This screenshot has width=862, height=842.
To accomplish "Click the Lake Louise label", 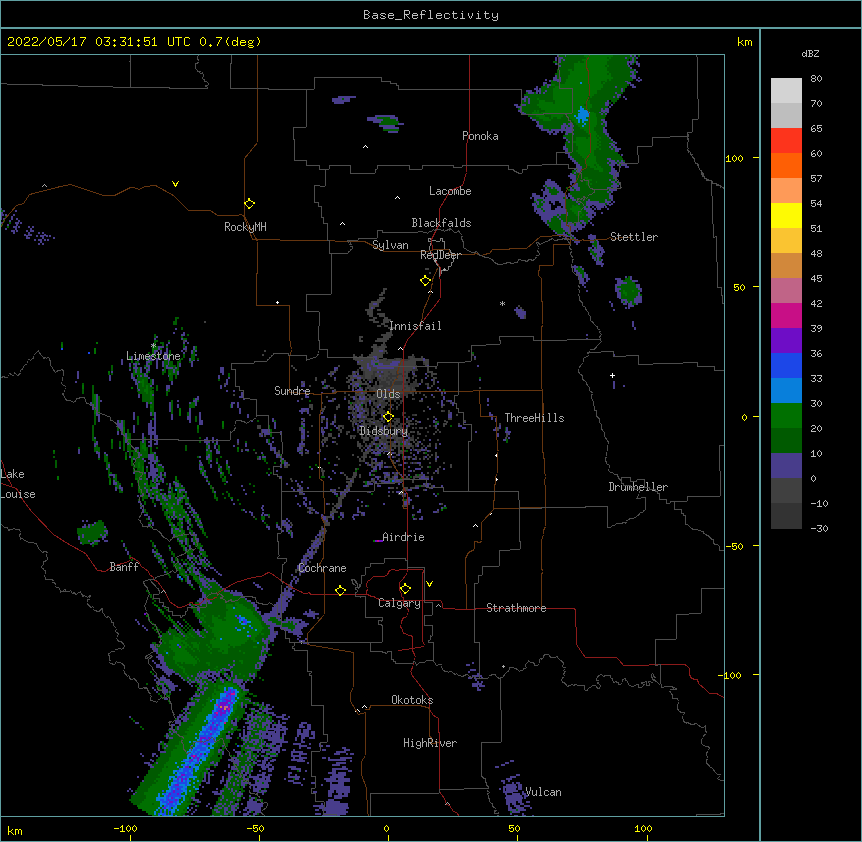I will point(18,484).
